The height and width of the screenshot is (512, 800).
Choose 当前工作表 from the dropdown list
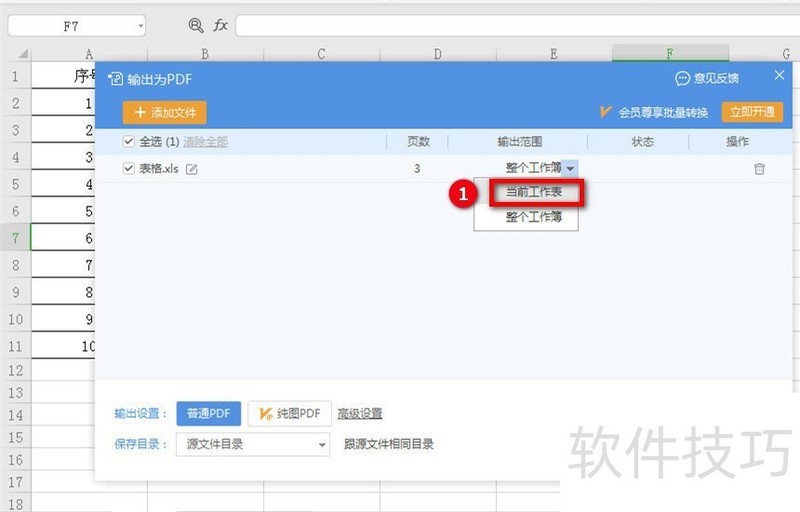(x=534, y=192)
